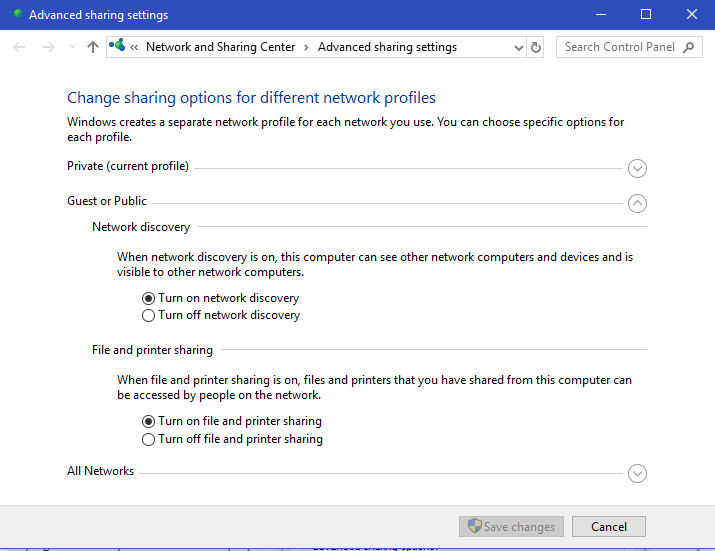
Task: Expand the Private (current profile) section
Action: point(637,168)
